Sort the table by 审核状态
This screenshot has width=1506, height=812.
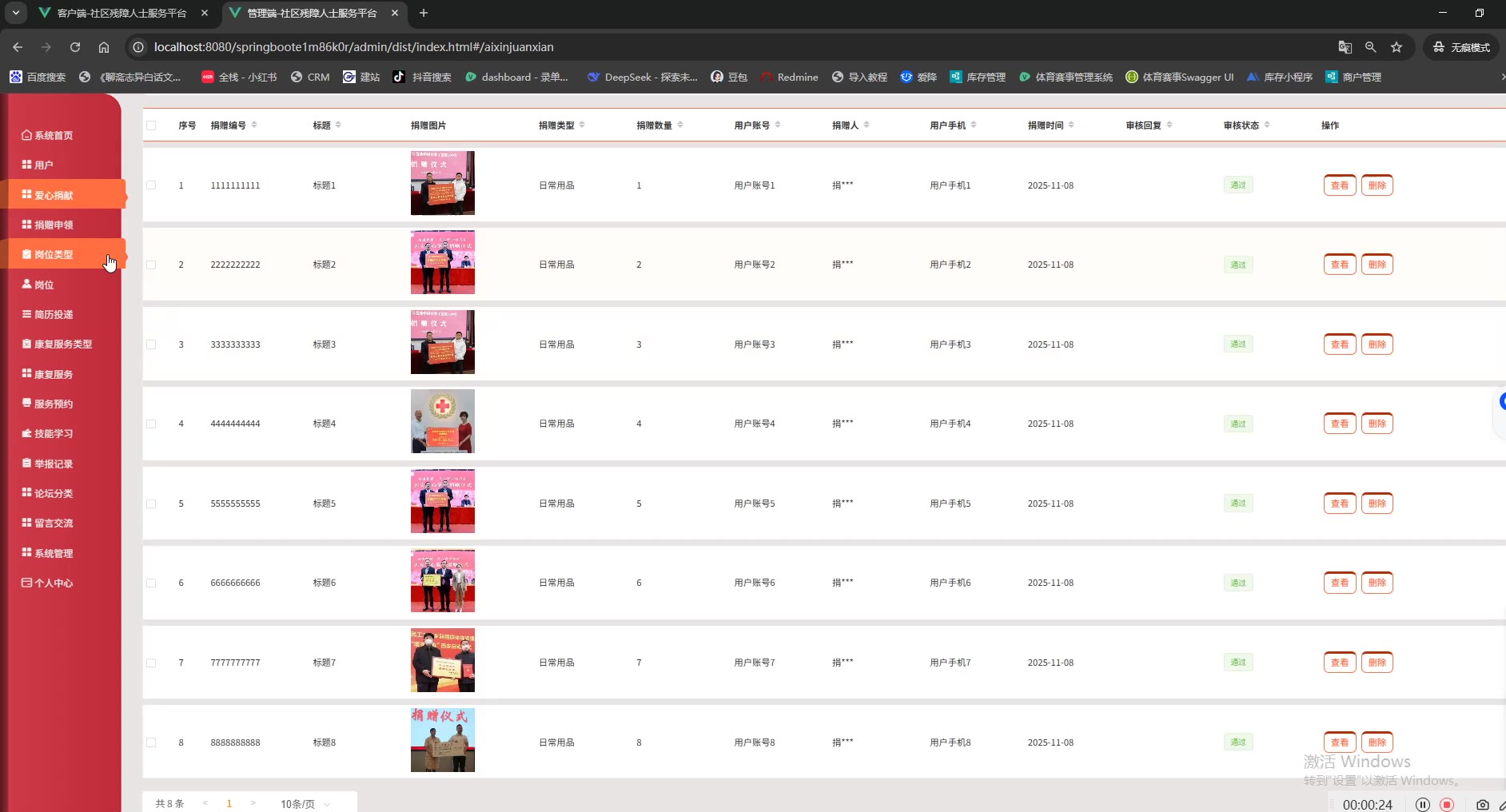1267,125
